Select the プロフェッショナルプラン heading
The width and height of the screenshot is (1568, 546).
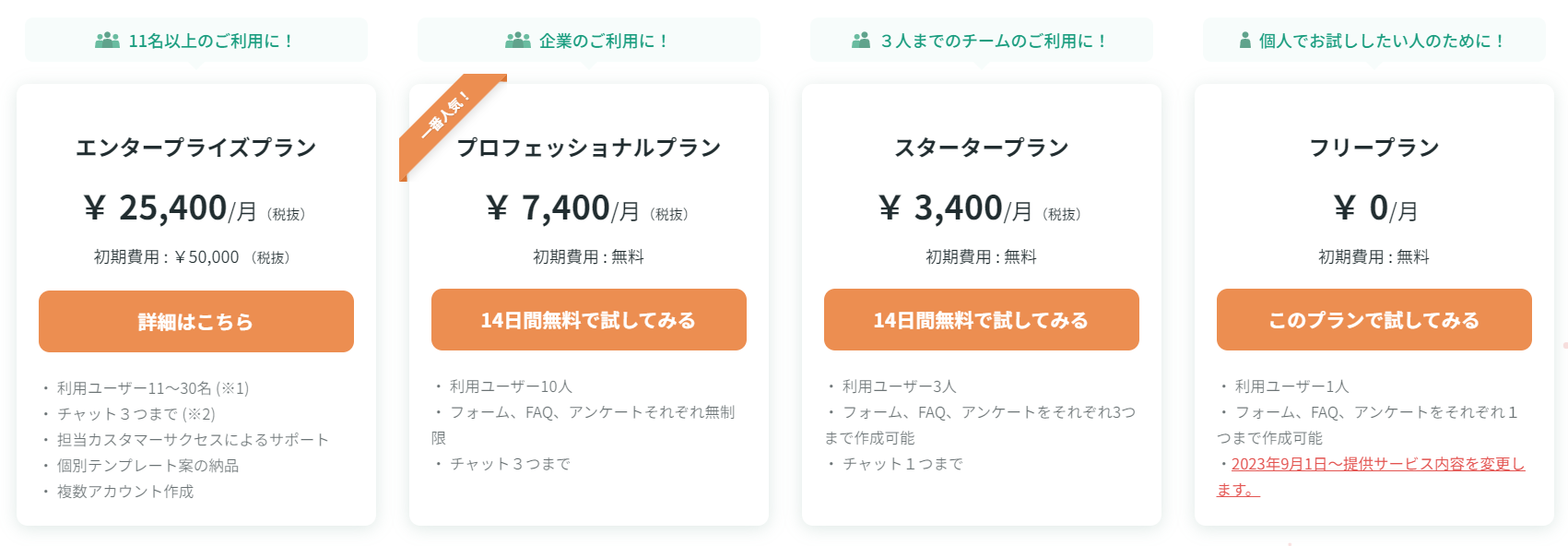(588, 148)
